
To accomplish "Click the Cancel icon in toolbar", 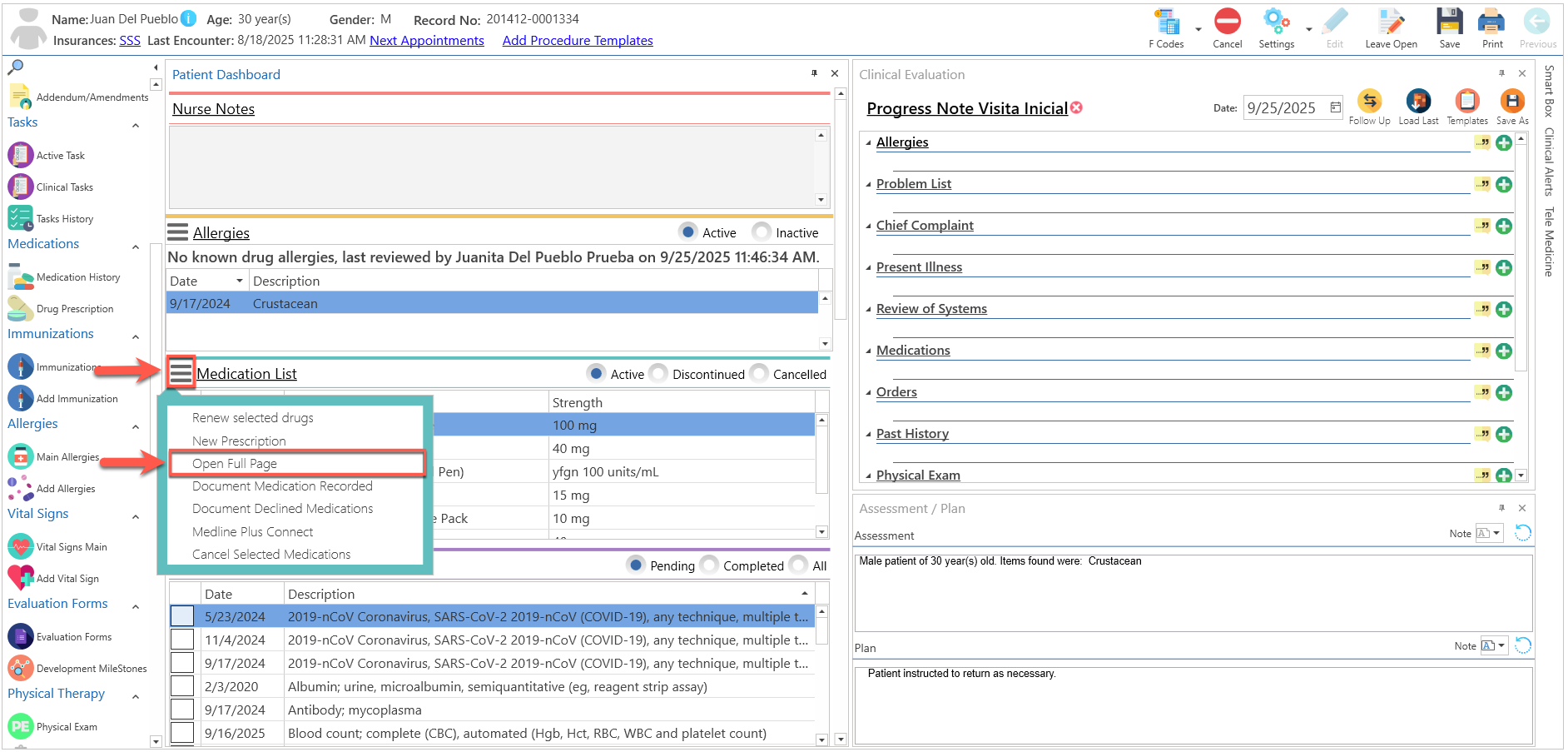I will (1227, 28).
